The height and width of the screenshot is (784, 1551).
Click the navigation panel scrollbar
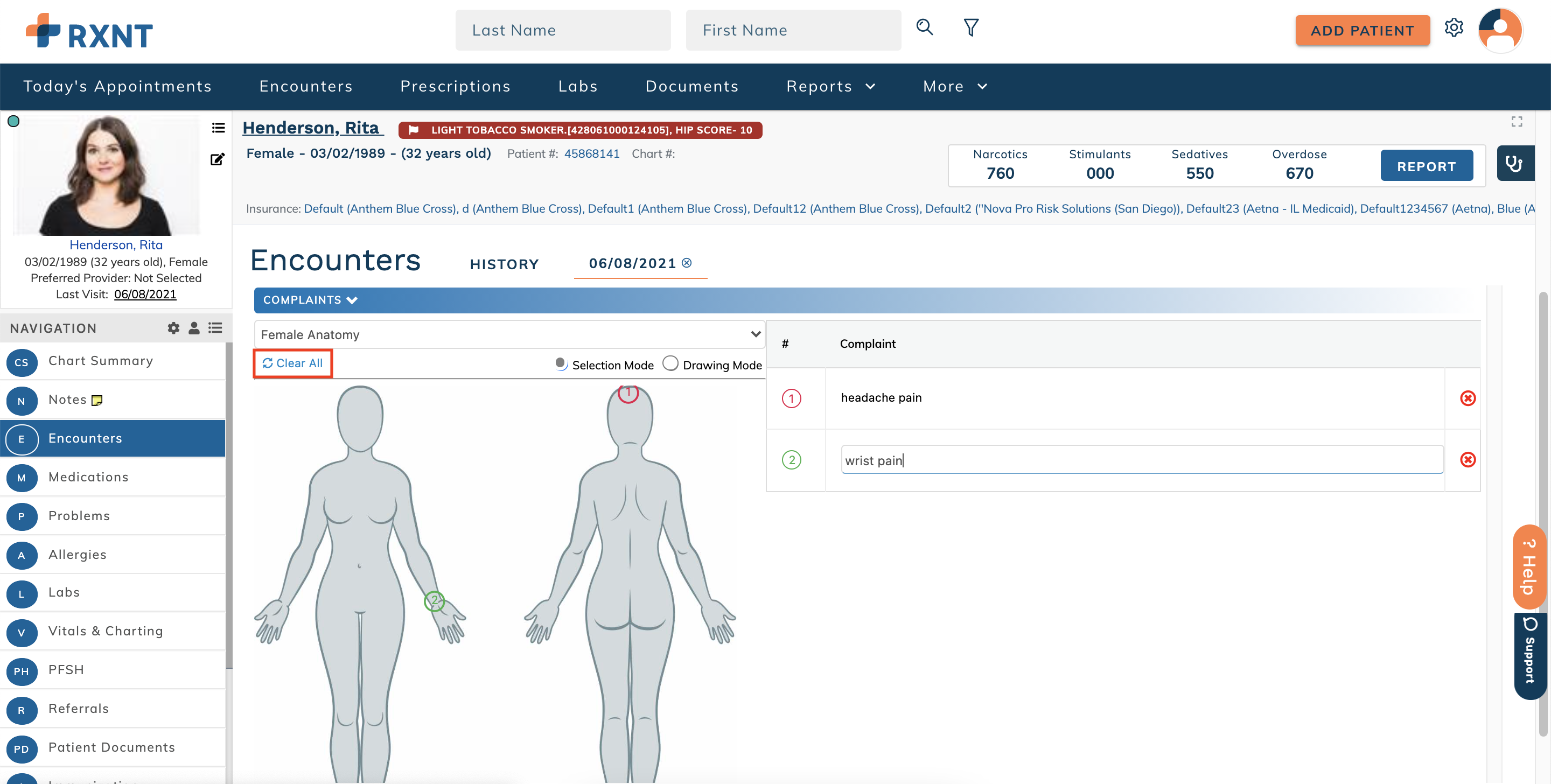[x=229, y=506]
